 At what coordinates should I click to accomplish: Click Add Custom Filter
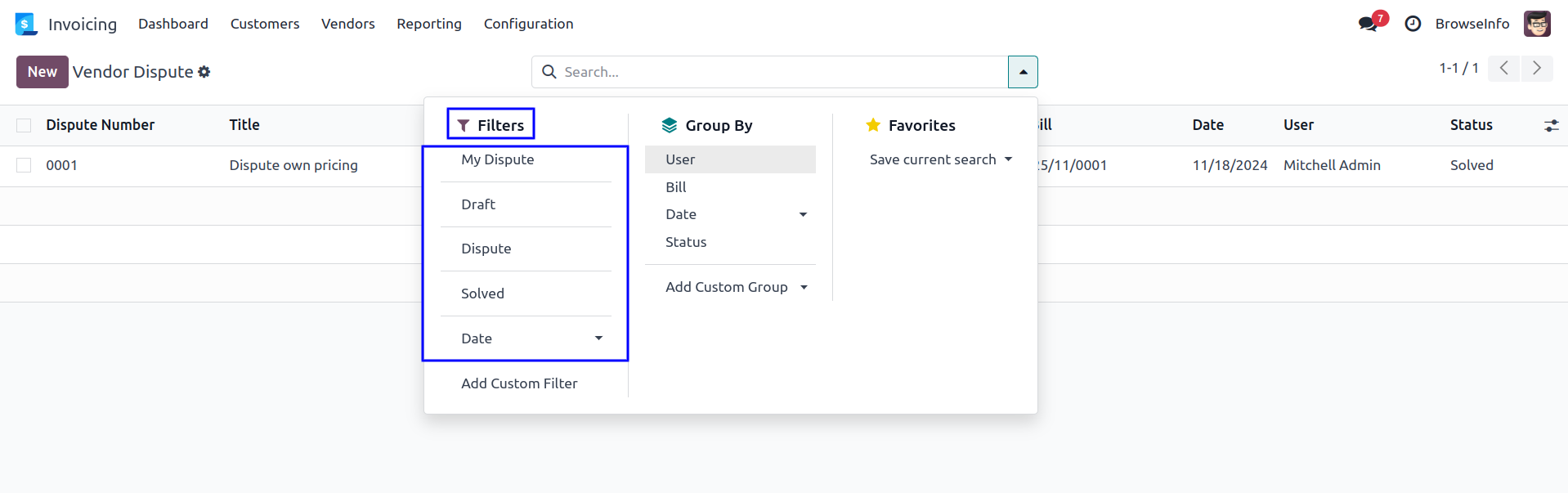[519, 383]
